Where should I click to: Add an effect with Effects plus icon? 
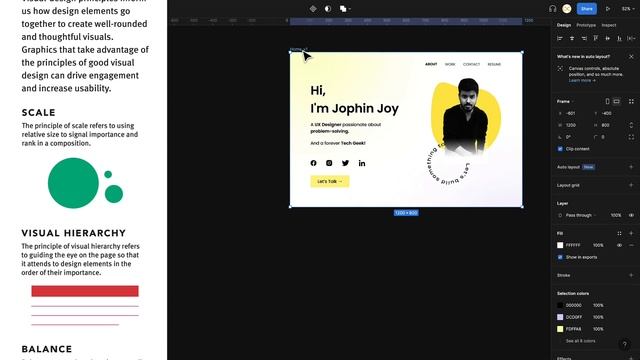tap(631, 358)
